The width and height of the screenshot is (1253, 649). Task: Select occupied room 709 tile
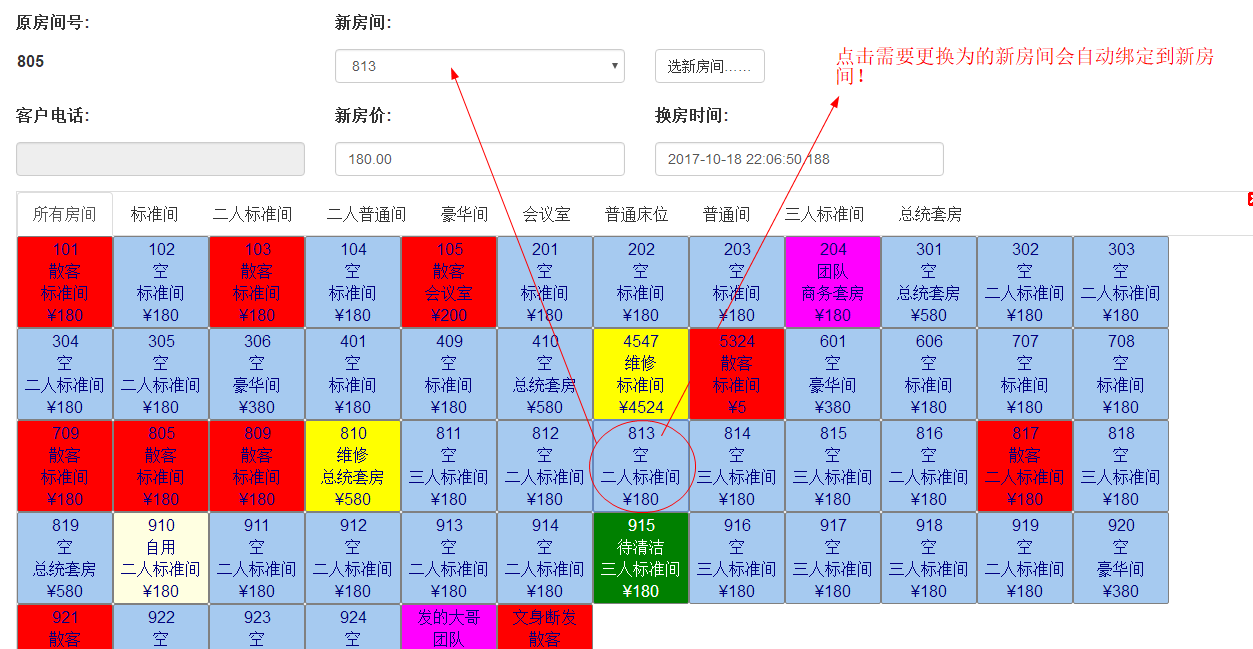[65, 466]
